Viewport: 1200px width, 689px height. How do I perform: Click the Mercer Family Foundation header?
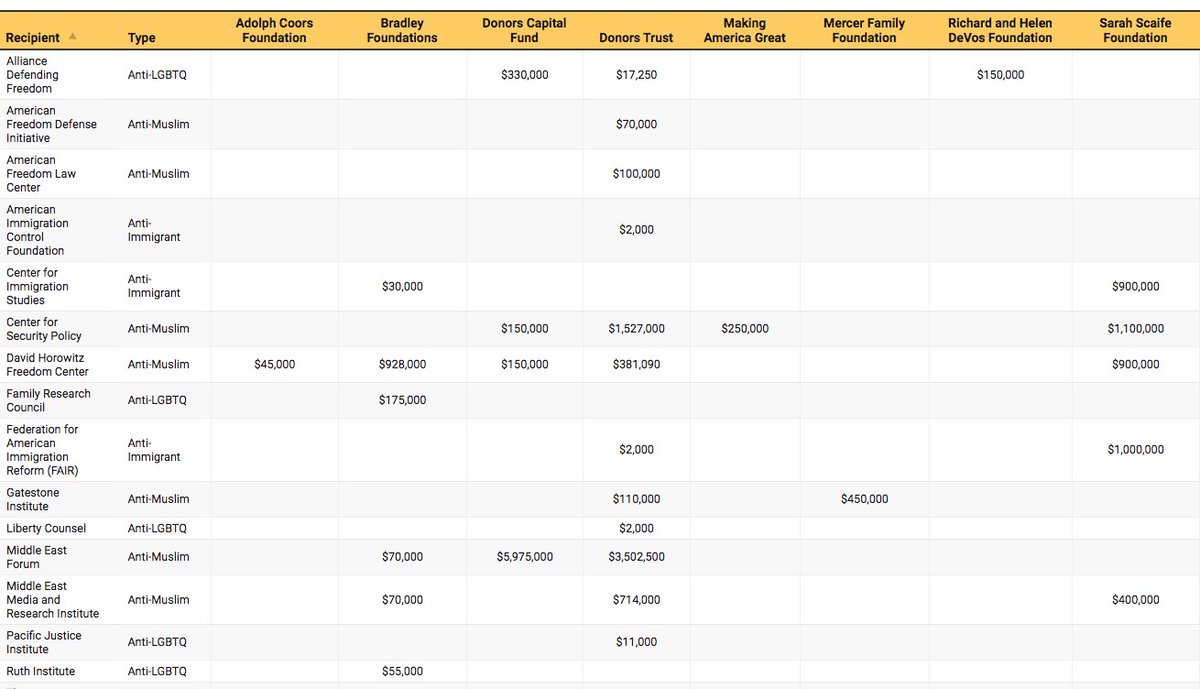click(x=864, y=30)
